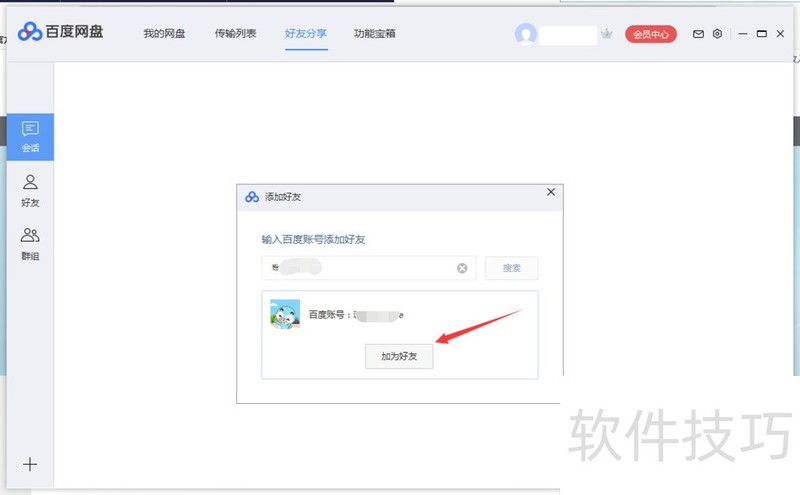Click the 搜索 button
This screenshot has width=800, height=495.
click(511, 268)
